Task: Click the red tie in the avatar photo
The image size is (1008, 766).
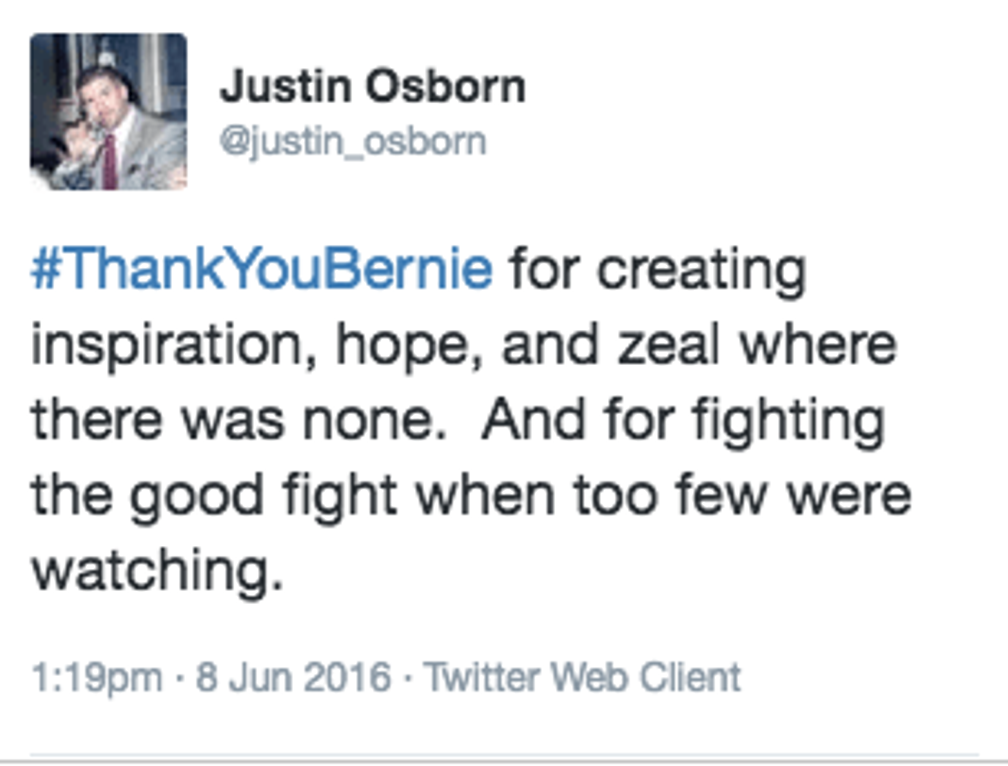Action: [x=110, y=161]
